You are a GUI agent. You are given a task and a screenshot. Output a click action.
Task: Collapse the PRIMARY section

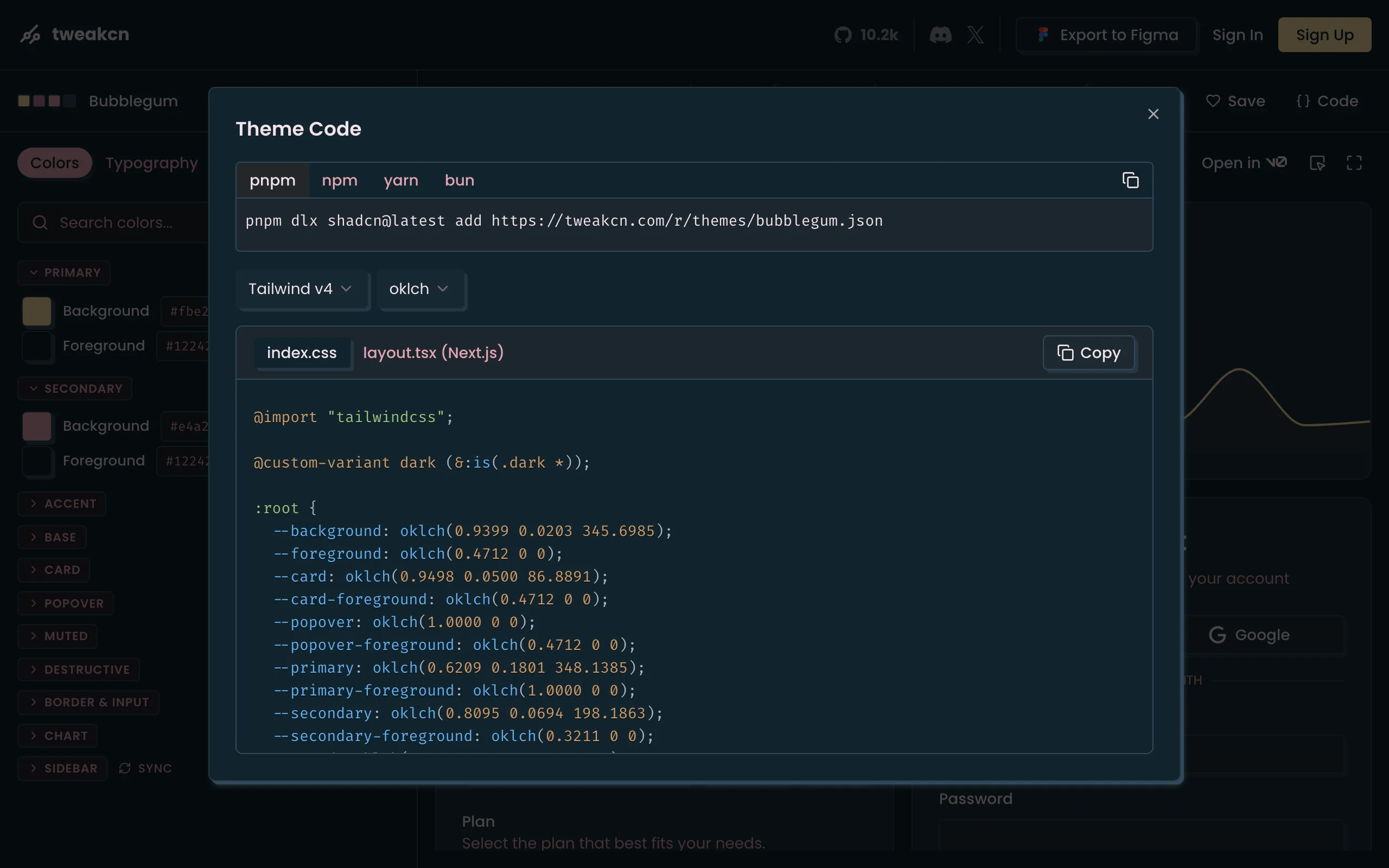[x=64, y=273]
